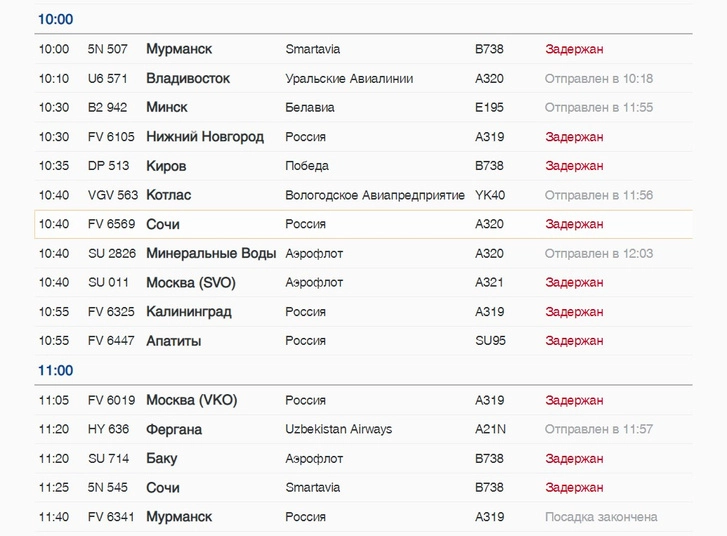
Task: Open highlighted Сочи flight FV 6569
Action: click(x=364, y=224)
